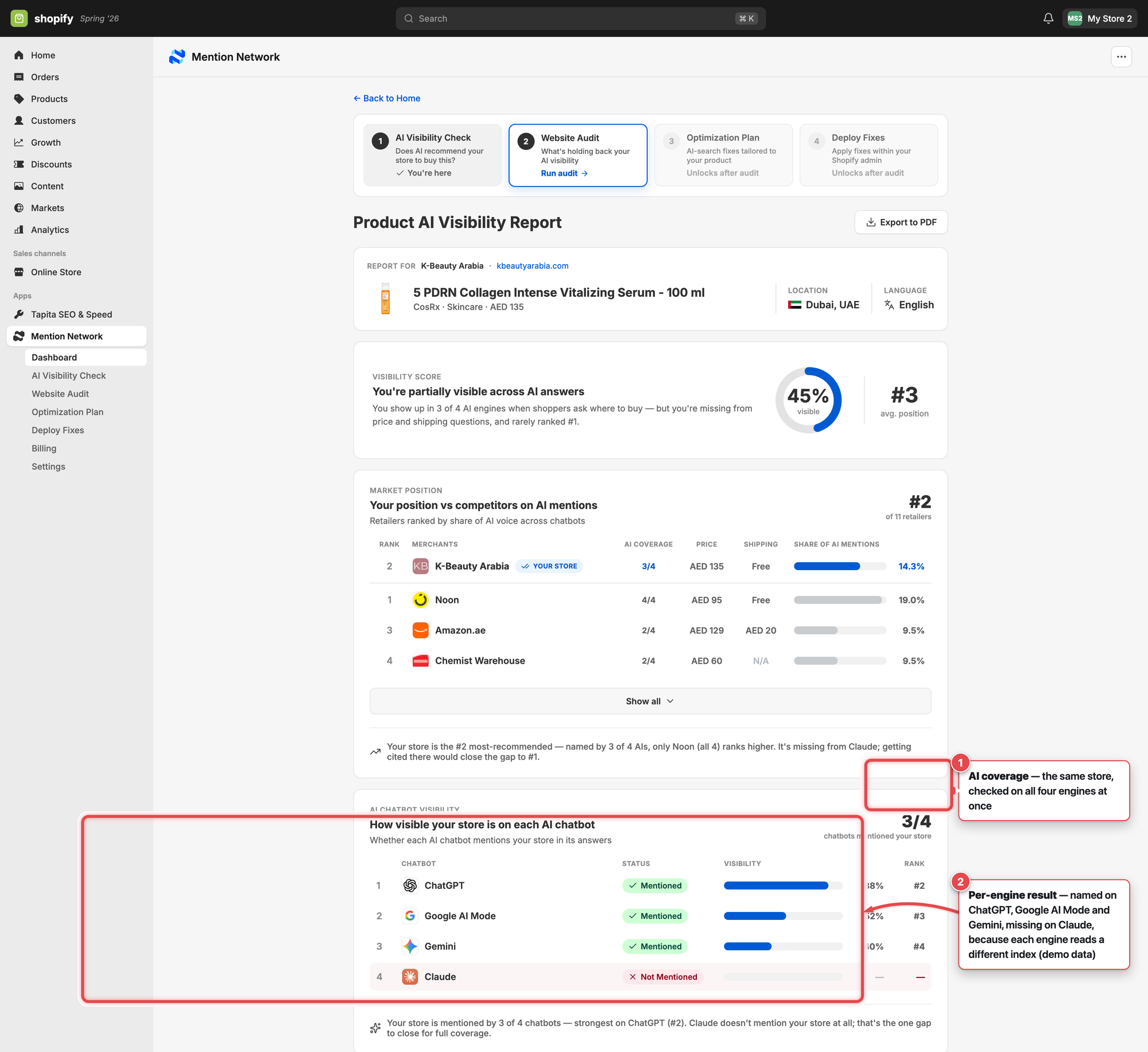Click the Google AI Mode visibility bar
1148x1052 pixels.
(783, 916)
